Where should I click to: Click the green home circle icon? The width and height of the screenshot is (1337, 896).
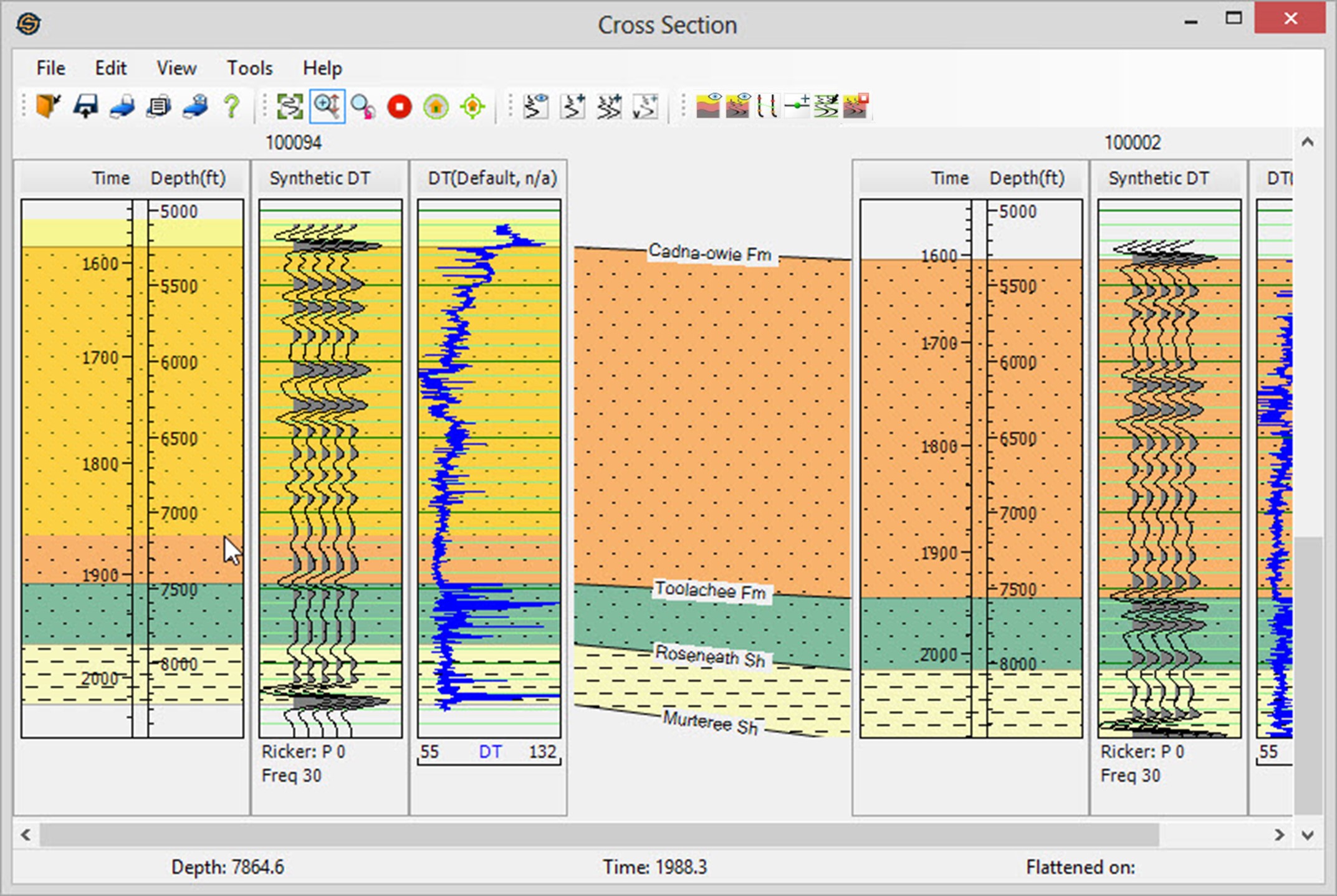pos(436,106)
